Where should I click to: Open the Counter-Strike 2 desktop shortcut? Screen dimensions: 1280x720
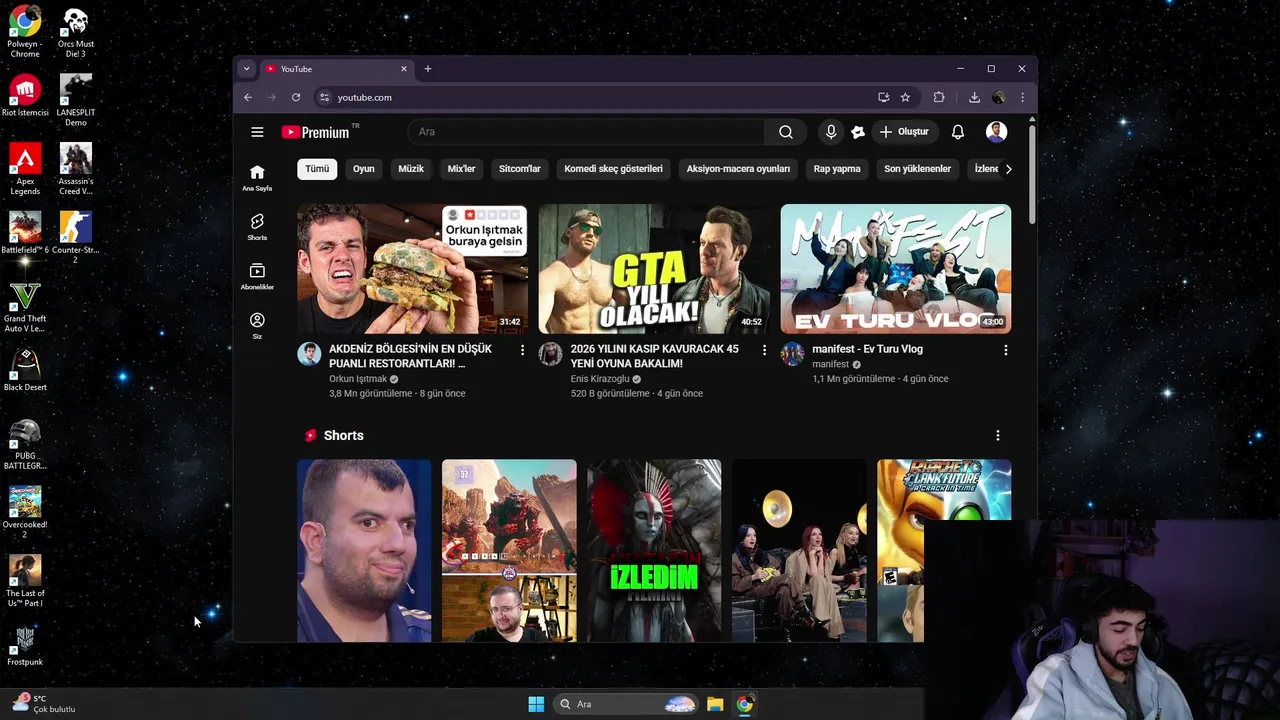(x=75, y=238)
